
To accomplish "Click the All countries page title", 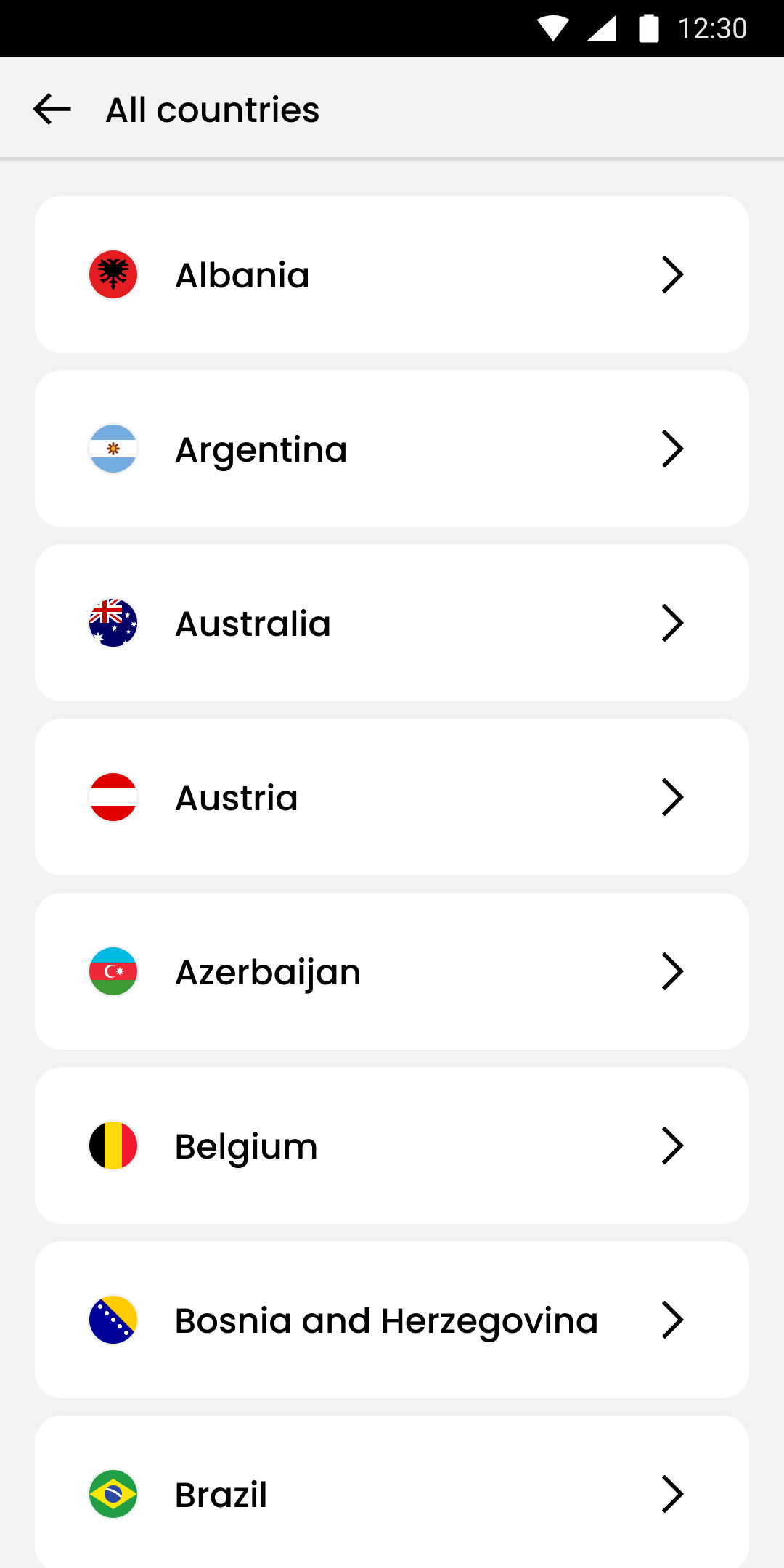I will pyautogui.click(x=212, y=110).
